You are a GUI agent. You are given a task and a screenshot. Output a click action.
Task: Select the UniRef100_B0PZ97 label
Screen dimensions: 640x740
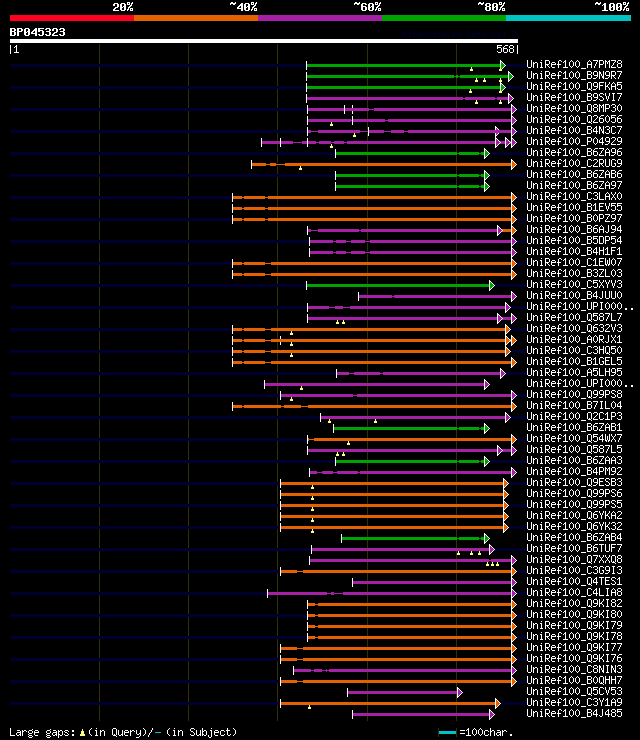pos(574,219)
